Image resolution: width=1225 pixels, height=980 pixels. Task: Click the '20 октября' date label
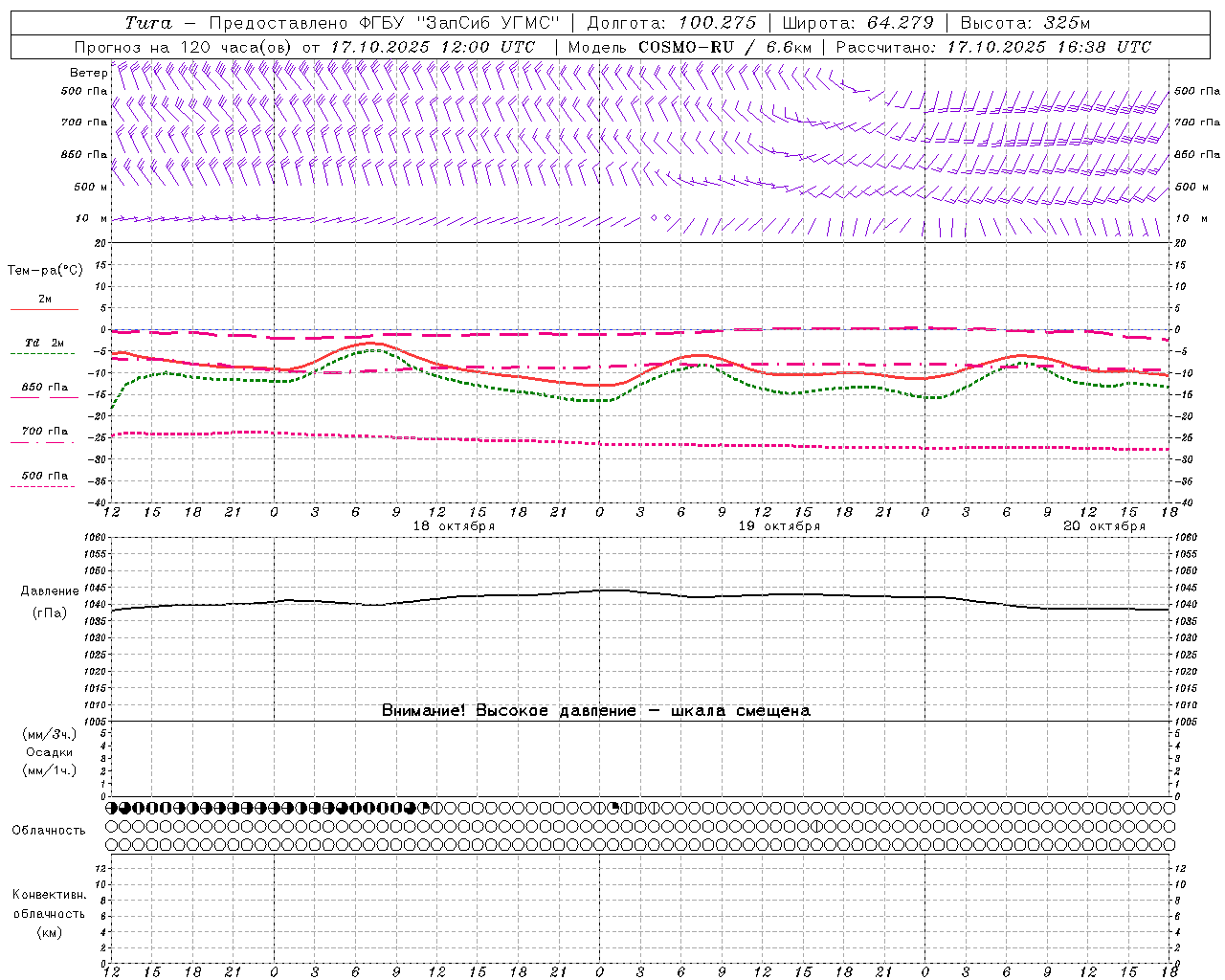tap(1104, 526)
